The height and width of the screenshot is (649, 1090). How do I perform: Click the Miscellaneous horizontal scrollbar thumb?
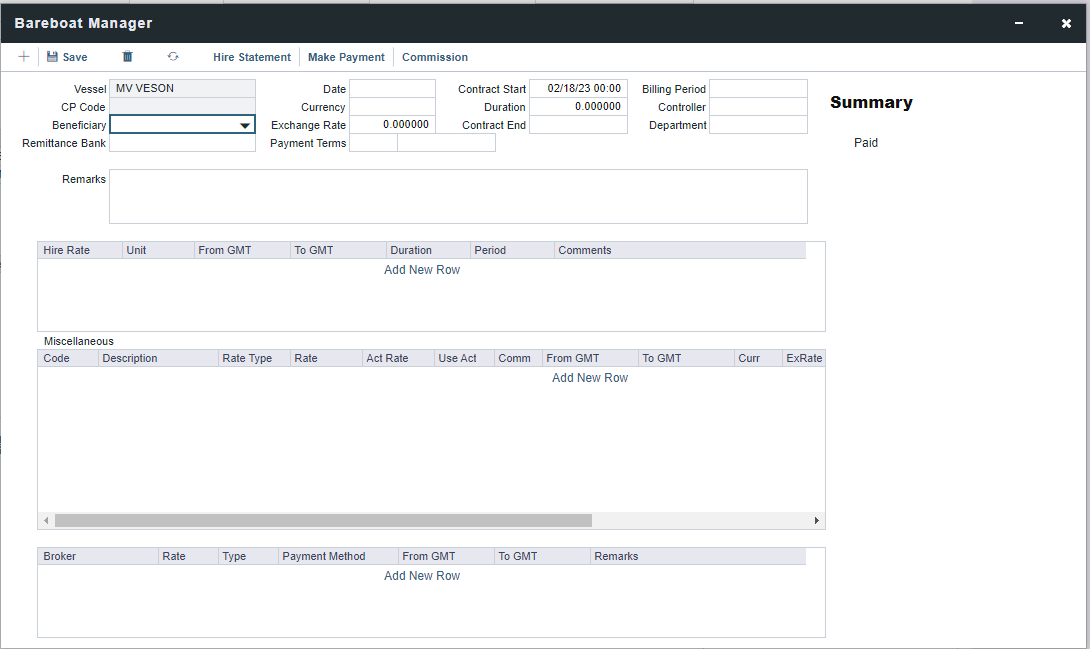pyautogui.click(x=323, y=521)
